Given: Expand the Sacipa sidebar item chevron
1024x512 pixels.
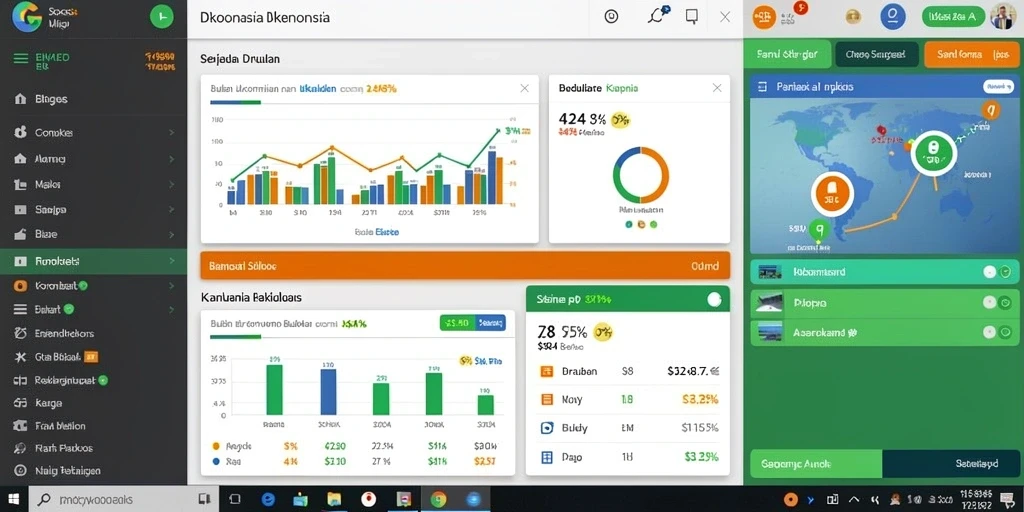Looking at the screenshot, I should pos(172,210).
